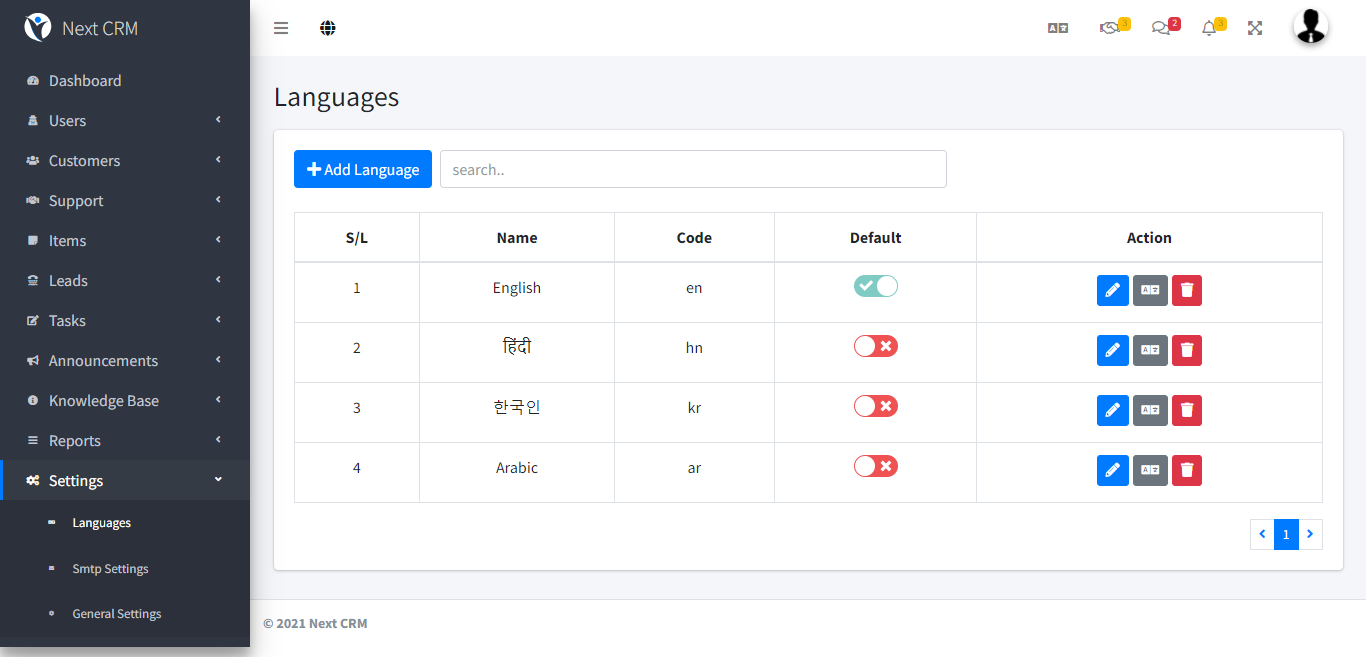Open the chat messages icon

1160,28
